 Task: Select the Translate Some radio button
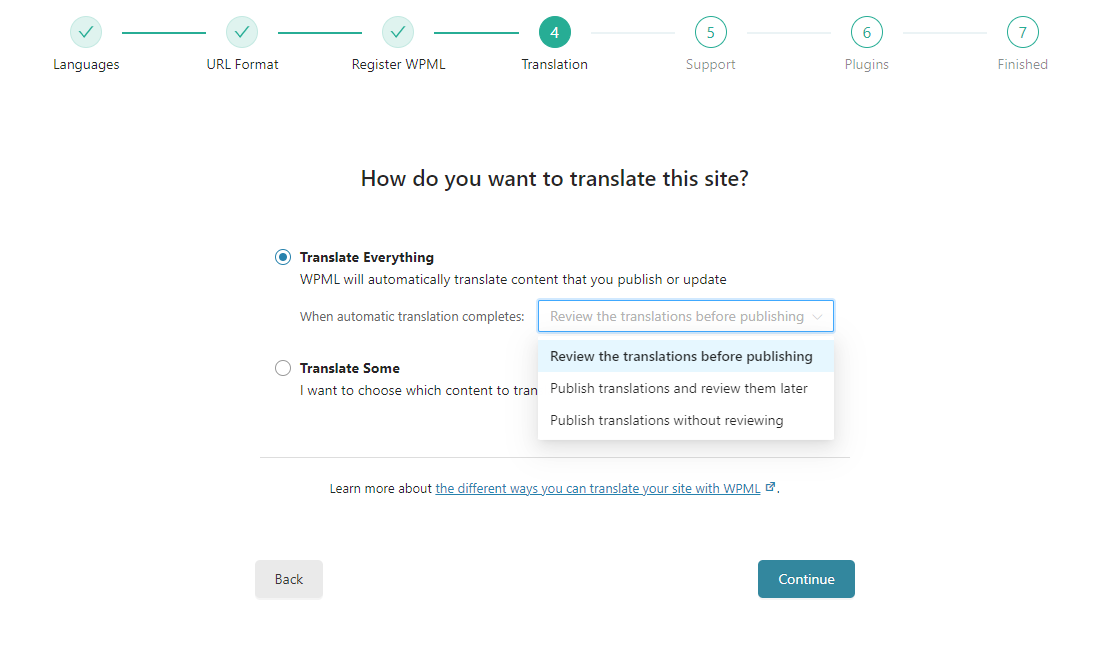point(283,368)
